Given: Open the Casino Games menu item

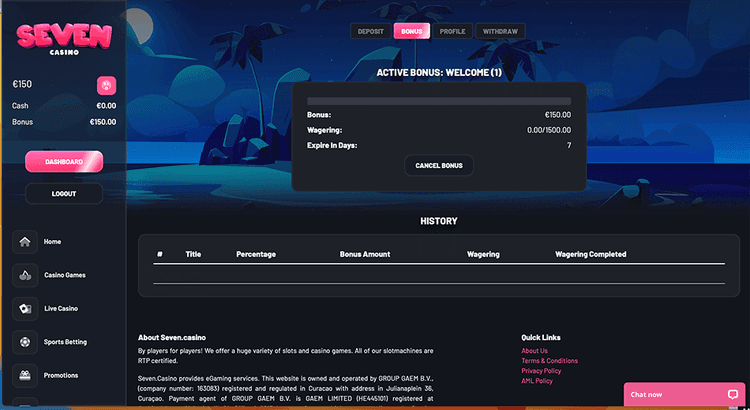Looking at the screenshot, I should pyautogui.click(x=65, y=275).
